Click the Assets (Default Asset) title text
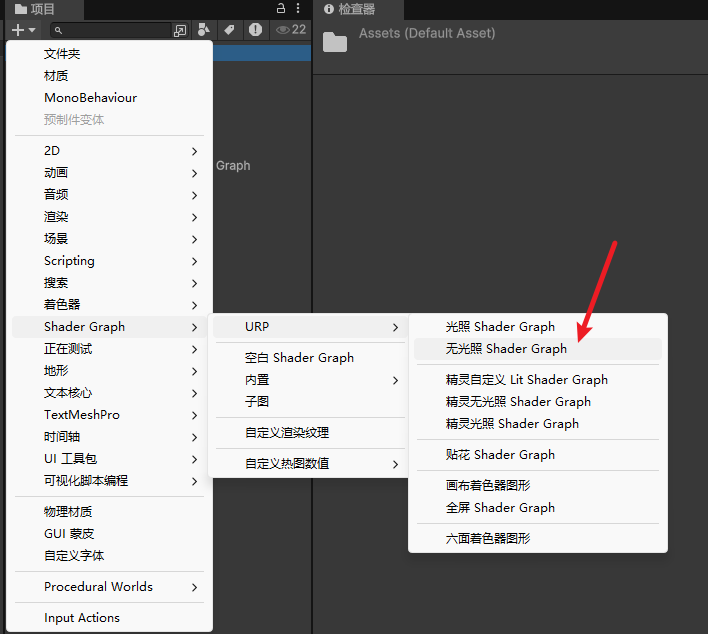708x634 pixels. [427, 33]
